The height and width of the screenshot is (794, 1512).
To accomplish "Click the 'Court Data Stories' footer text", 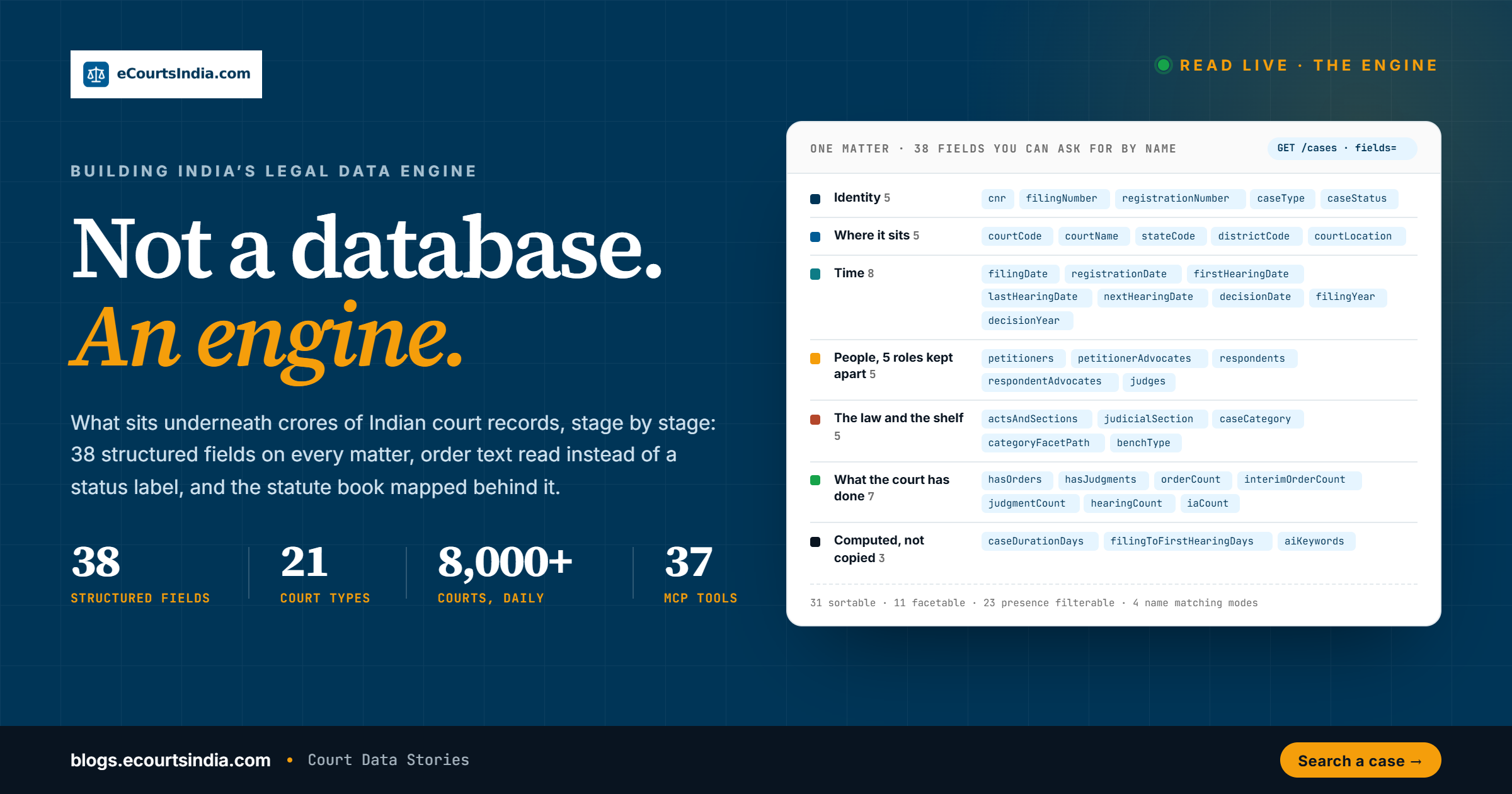I will point(388,760).
